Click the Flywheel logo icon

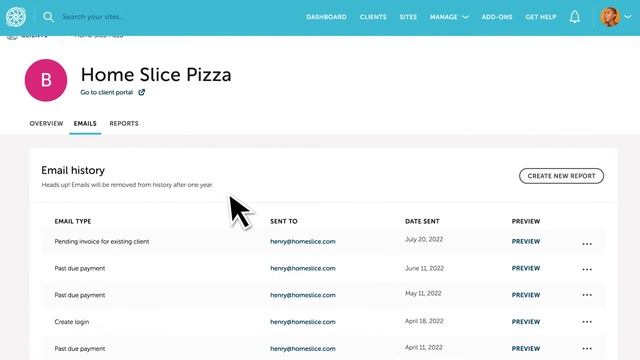point(16,17)
